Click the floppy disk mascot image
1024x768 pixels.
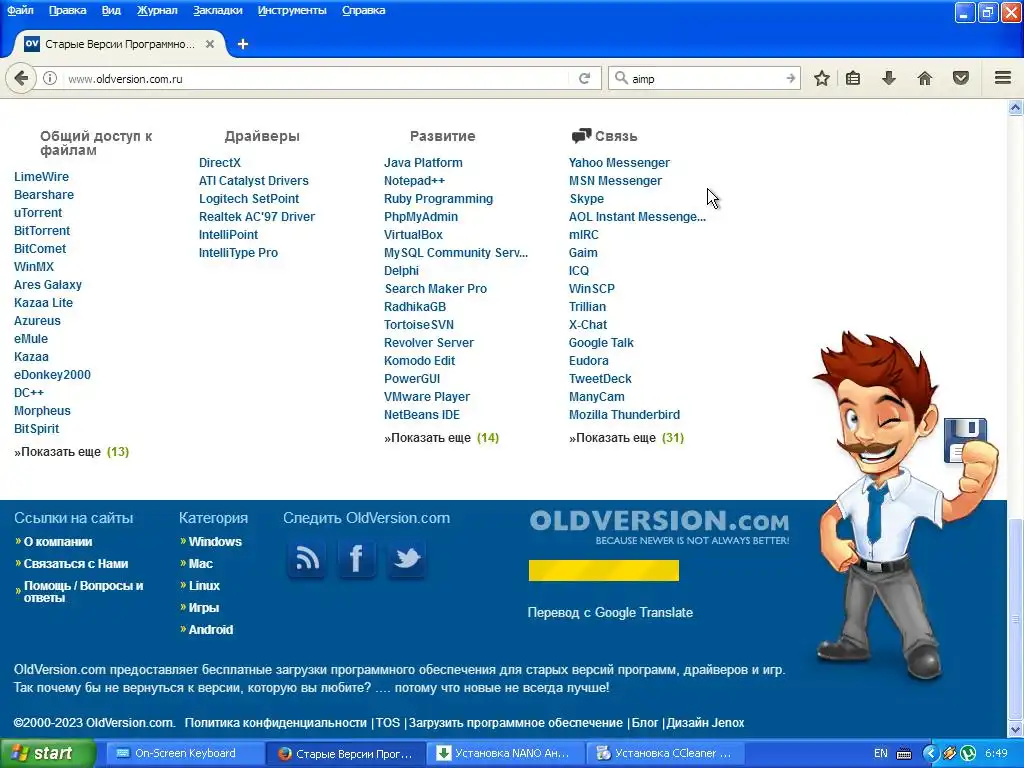(965, 441)
